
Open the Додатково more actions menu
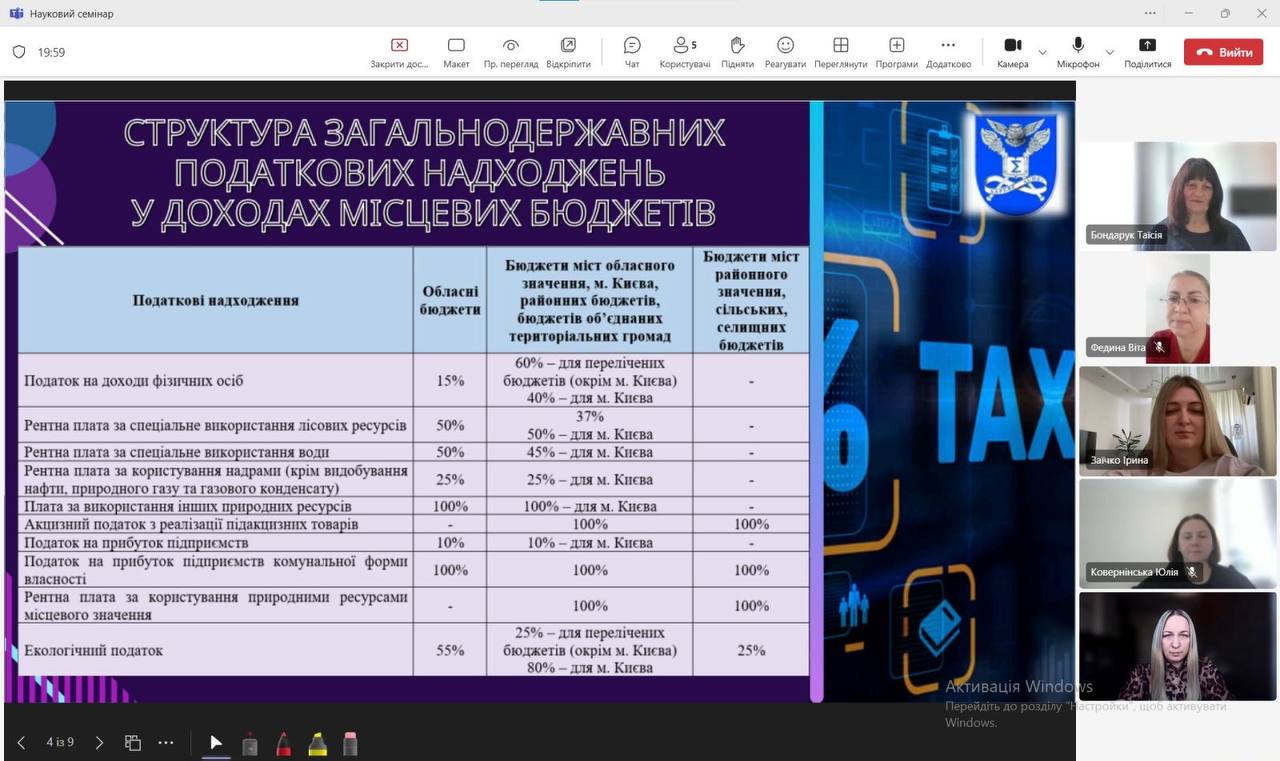pyautogui.click(x=948, y=51)
